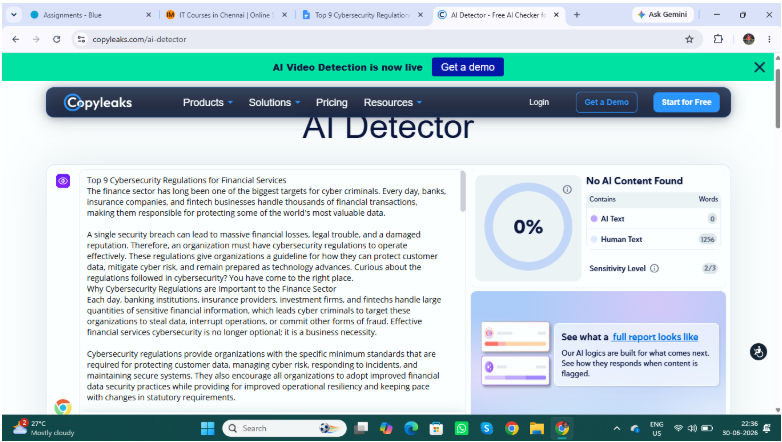Click the Ask Gemini button
782x442 pixels.
(663, 15)
